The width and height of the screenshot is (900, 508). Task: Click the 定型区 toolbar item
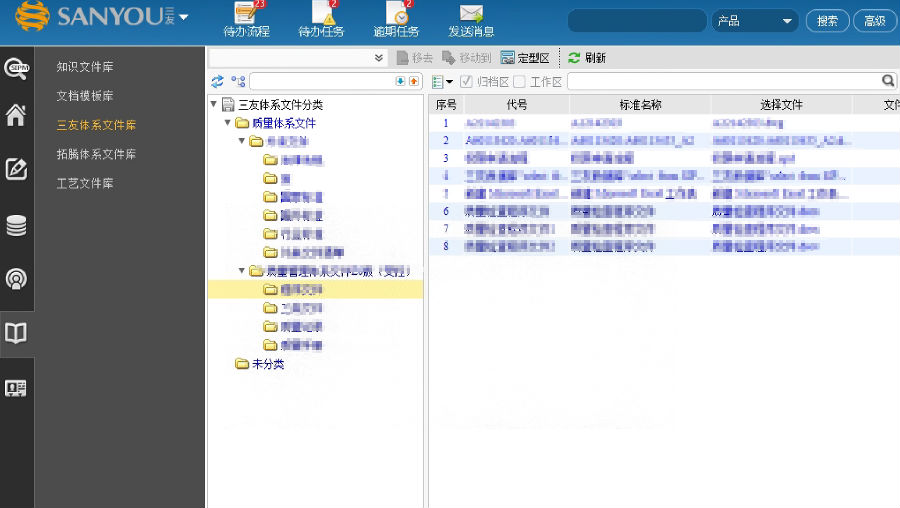pyautogui.click(x=525, y=58)
